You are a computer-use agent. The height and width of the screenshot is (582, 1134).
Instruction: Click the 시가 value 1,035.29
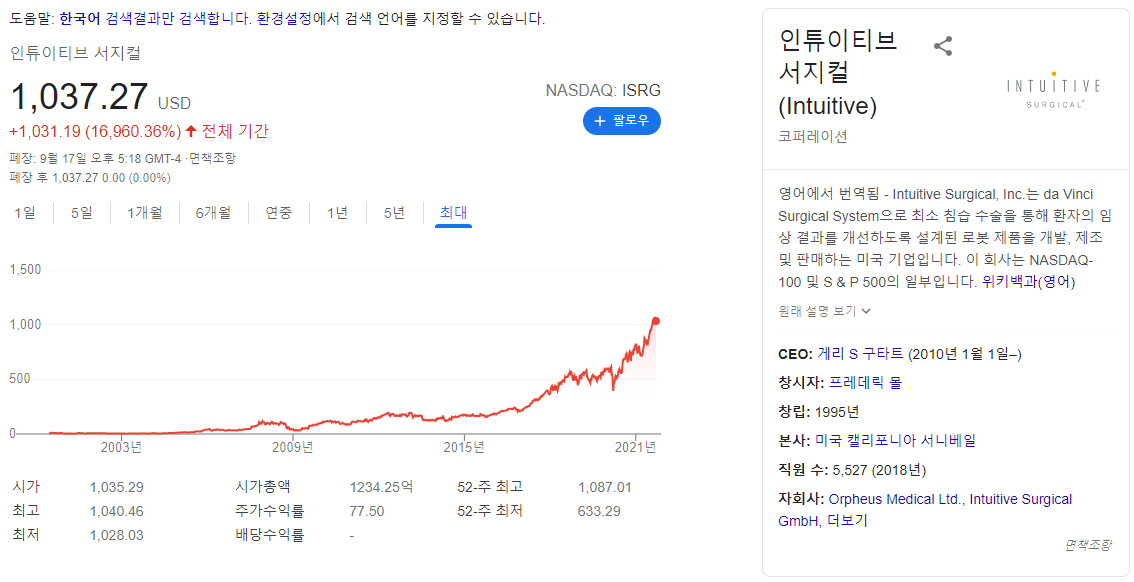pos(116,487)
